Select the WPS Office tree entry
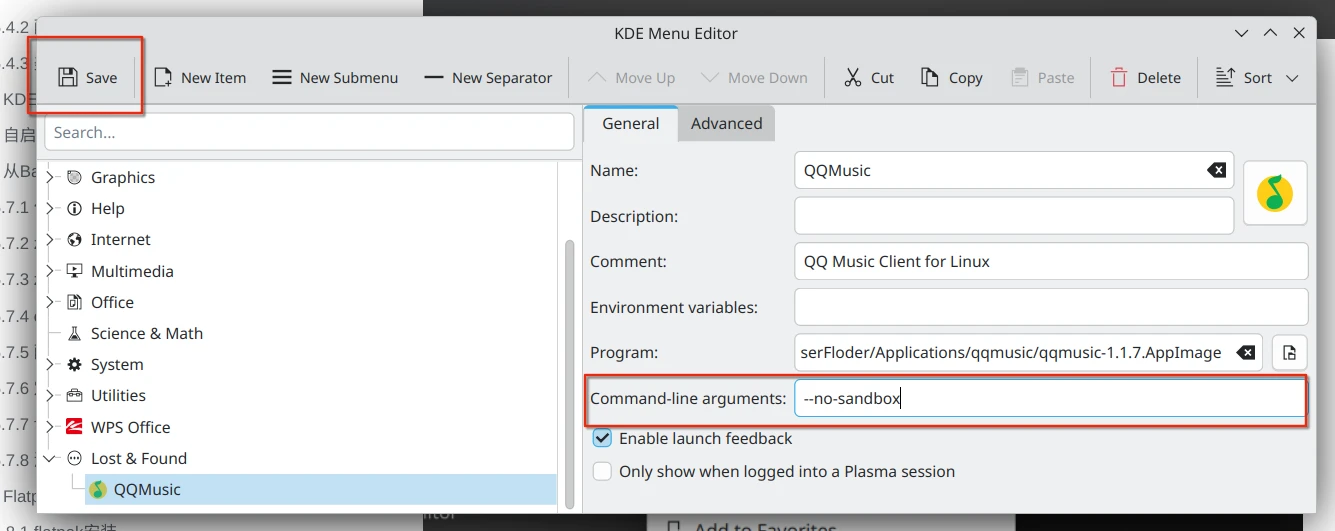This screenshot has height=531, width=1335. [x=130, y=428]
